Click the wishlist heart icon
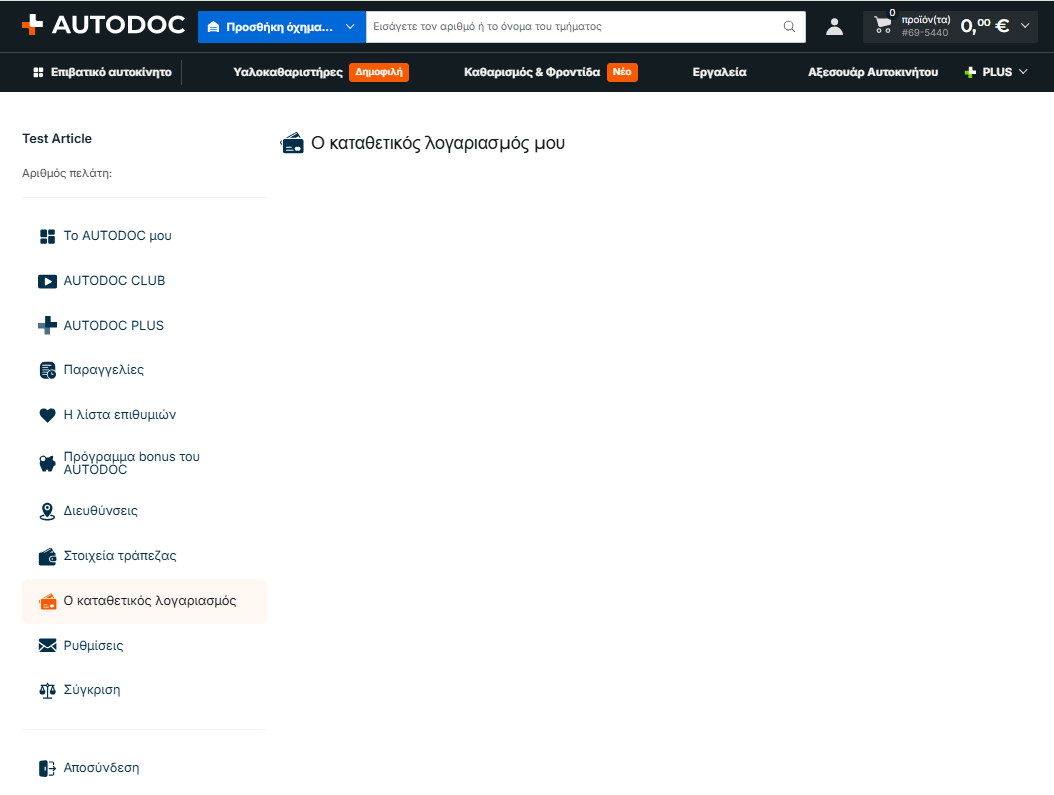Screen dimensions: 1054x795 [47, 415]
